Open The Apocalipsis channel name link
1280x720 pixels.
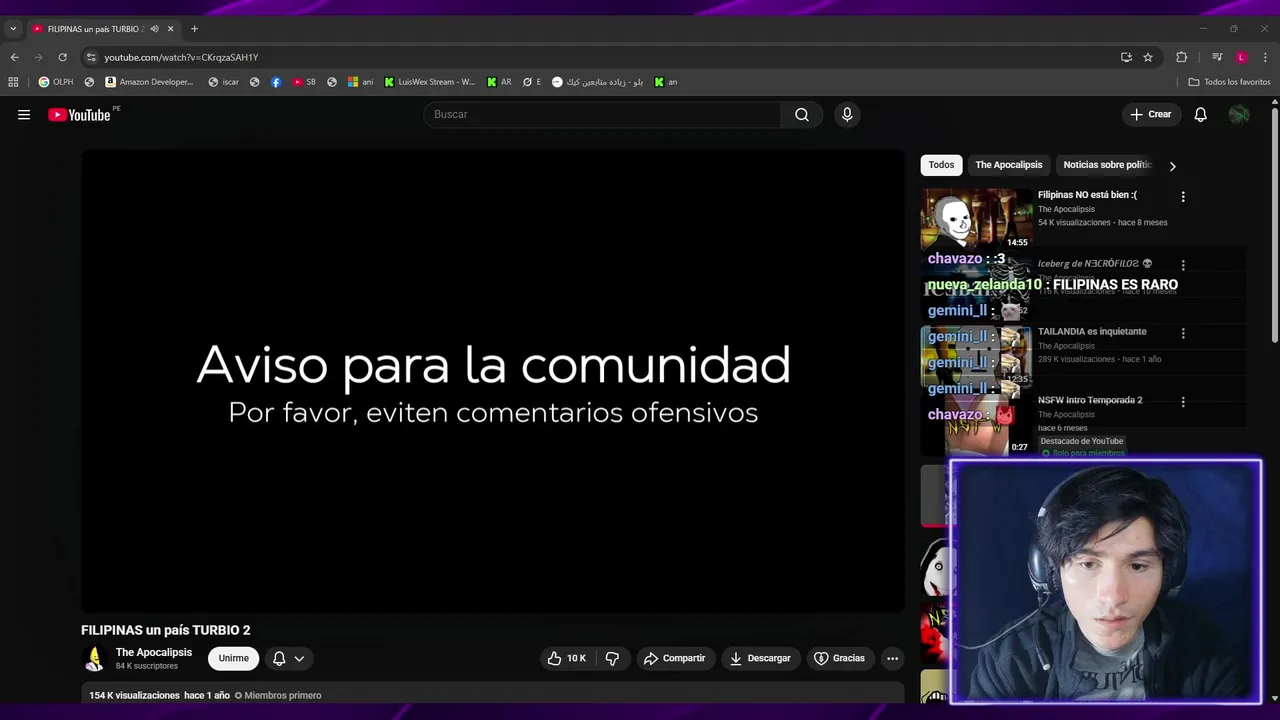(153, 652)
